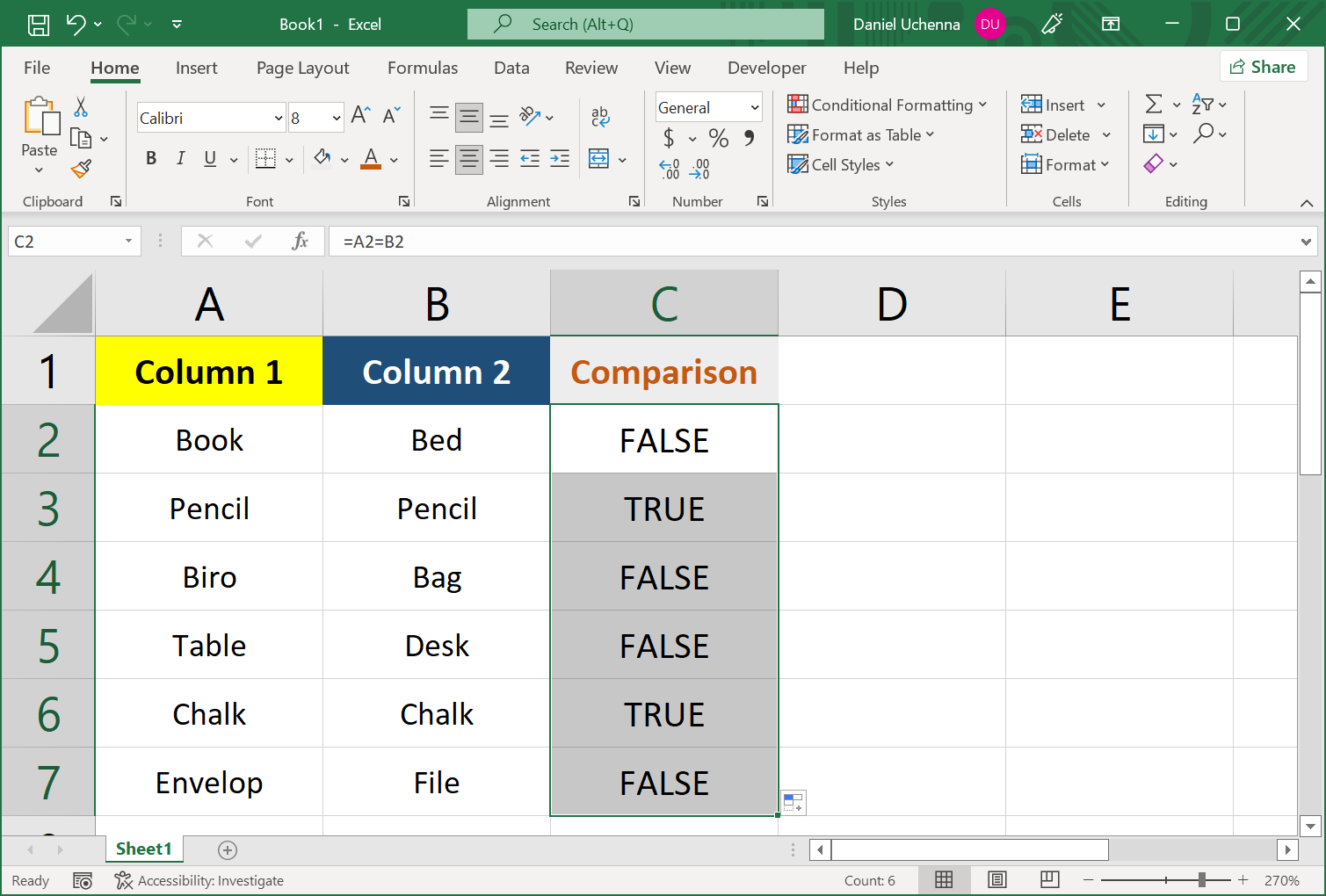Switch to the Formulas ribbon tab
This screenshot has height=896, width=1326.
tap(422, 68)
